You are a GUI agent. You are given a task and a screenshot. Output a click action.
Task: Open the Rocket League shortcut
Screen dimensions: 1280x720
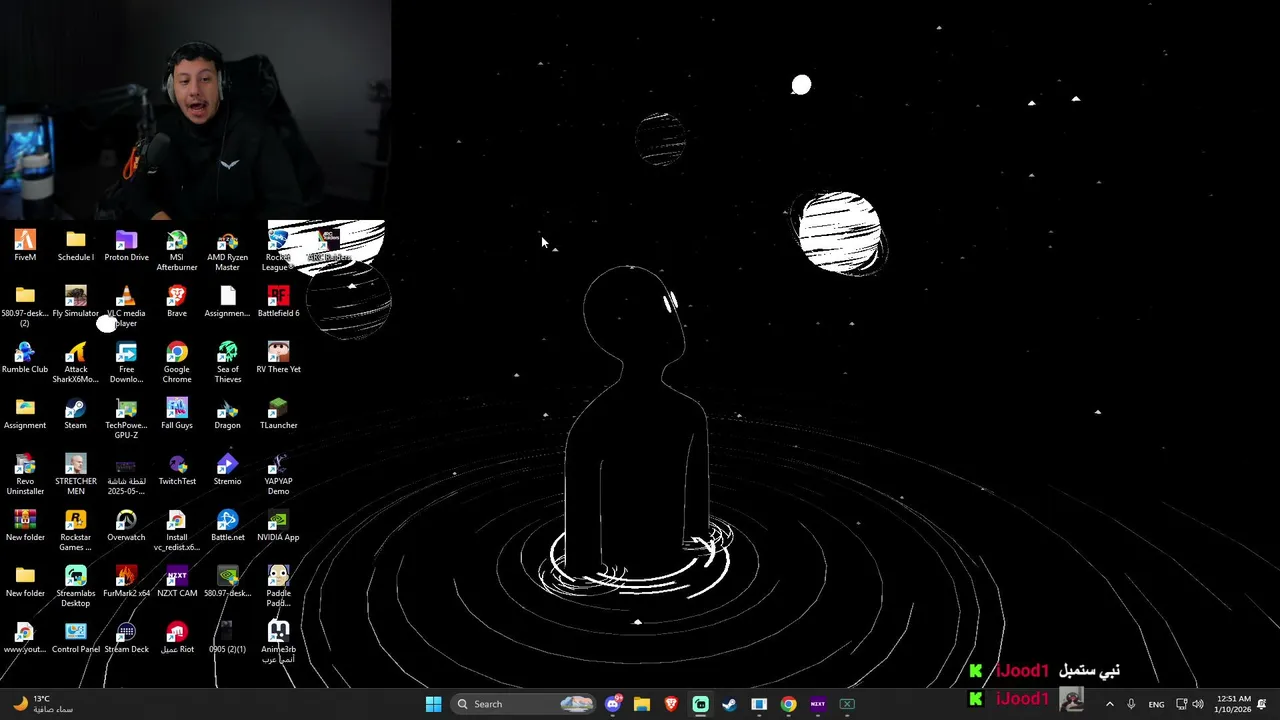pyautogui.click(x=278, y=250)
